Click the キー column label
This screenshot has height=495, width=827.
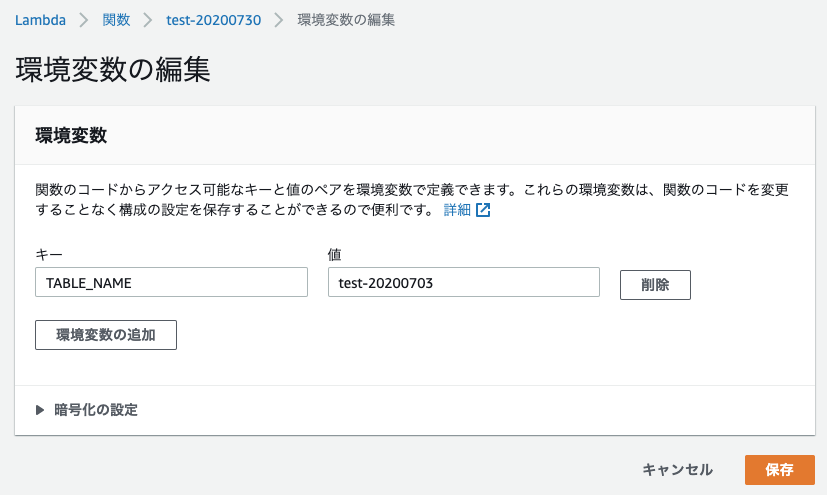pos(49,255)
